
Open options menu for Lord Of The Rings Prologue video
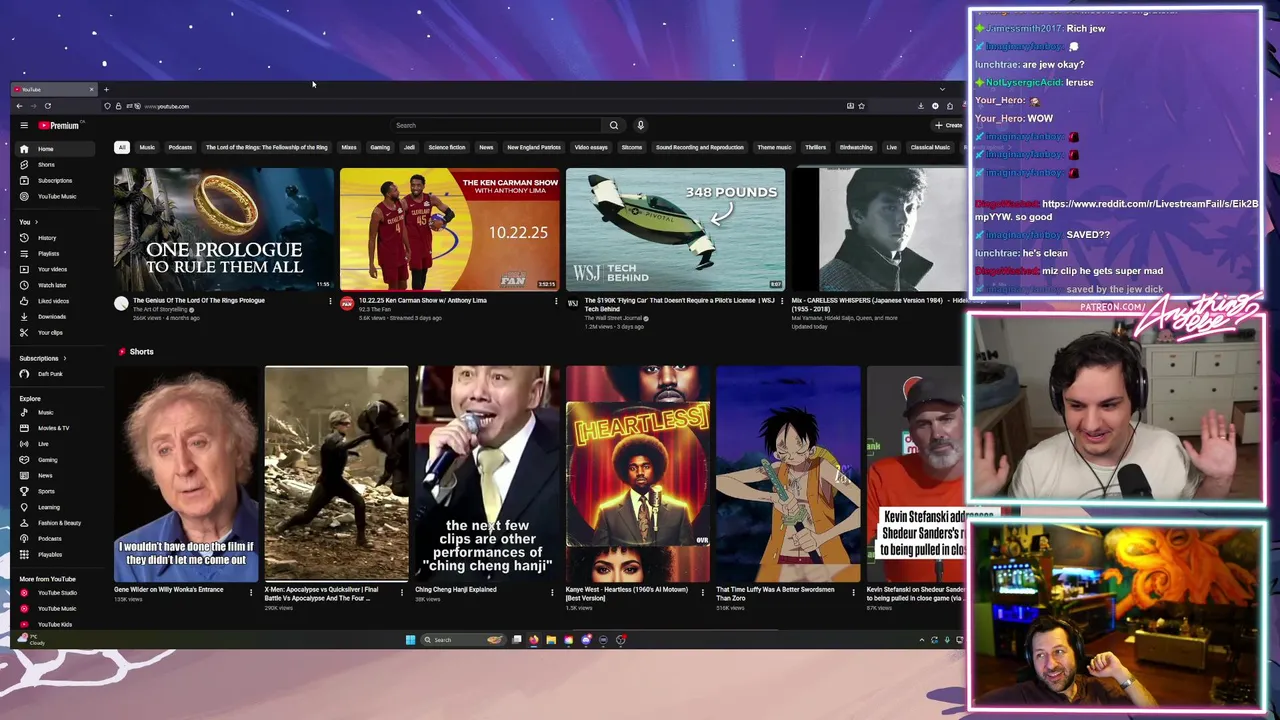[330, 301]
